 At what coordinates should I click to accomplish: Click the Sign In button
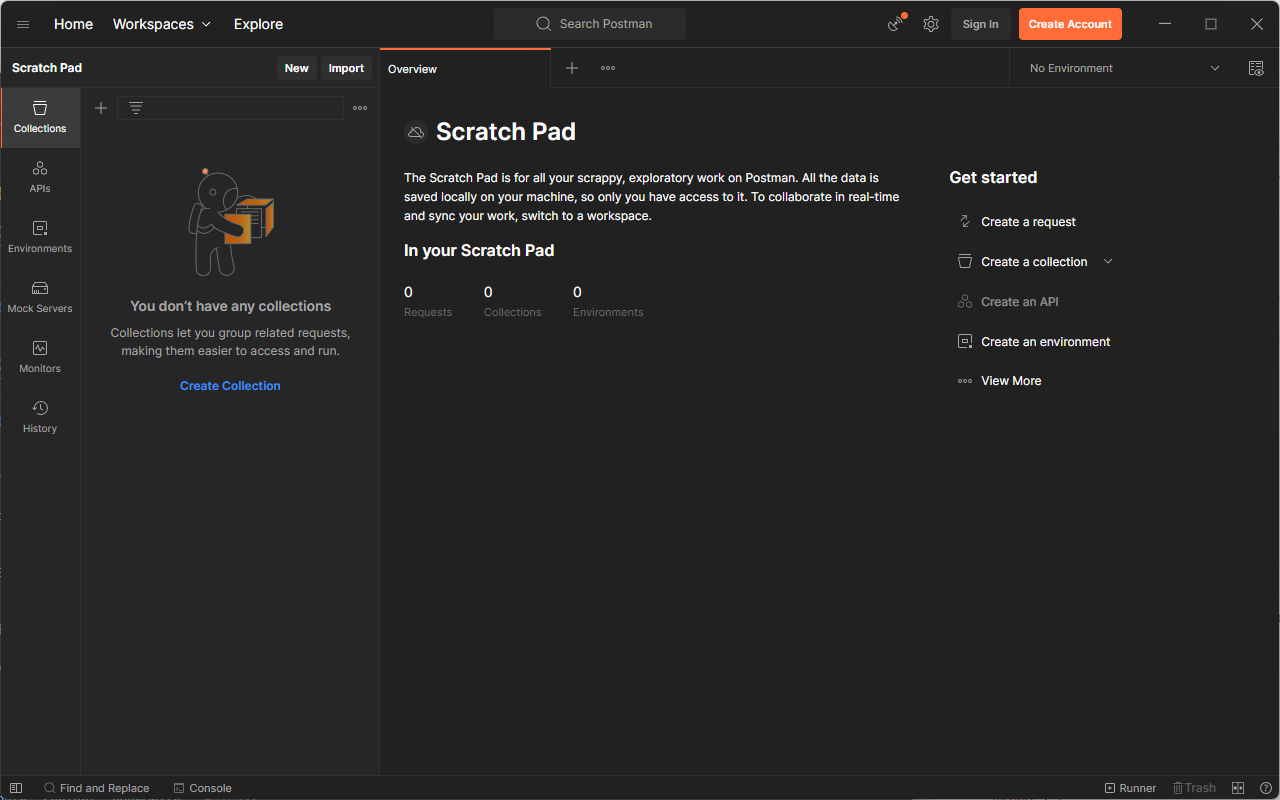980,24
